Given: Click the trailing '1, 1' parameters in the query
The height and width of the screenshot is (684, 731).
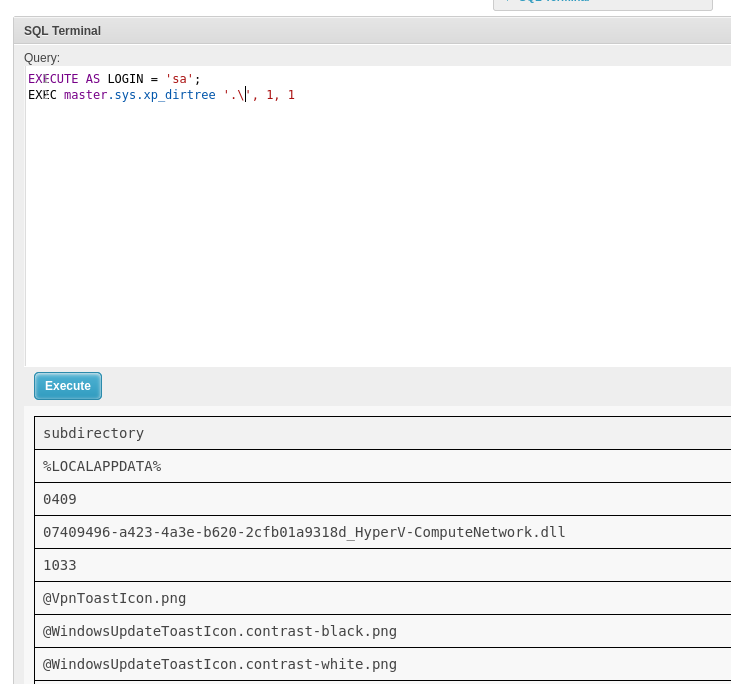Looking at the screenshot, I should click(x=280, y=95).
